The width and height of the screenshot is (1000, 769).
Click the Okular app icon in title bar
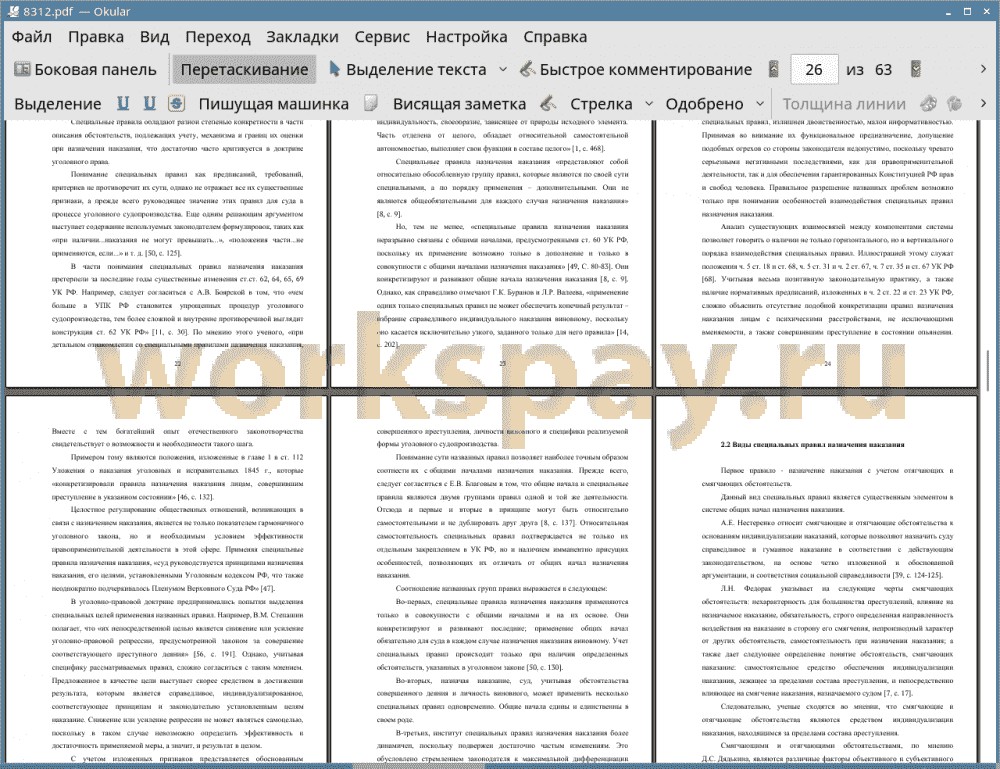tap(12, 11)
